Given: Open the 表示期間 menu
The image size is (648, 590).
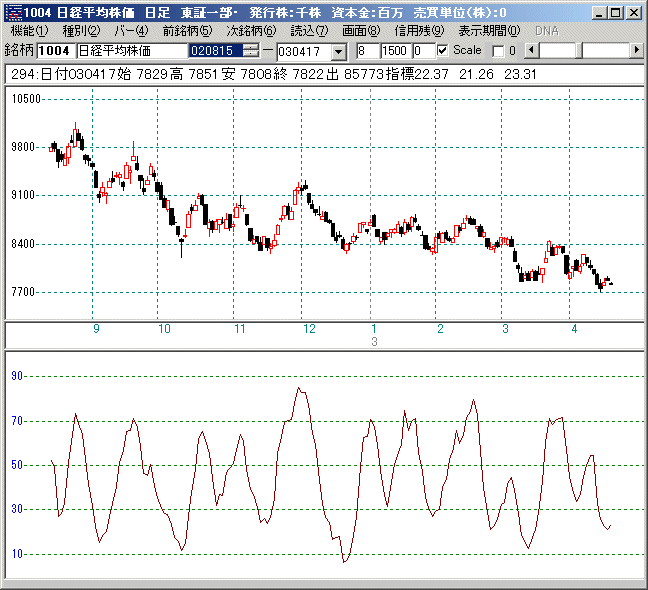Looking at the screenshot, I should click(489, 31).
